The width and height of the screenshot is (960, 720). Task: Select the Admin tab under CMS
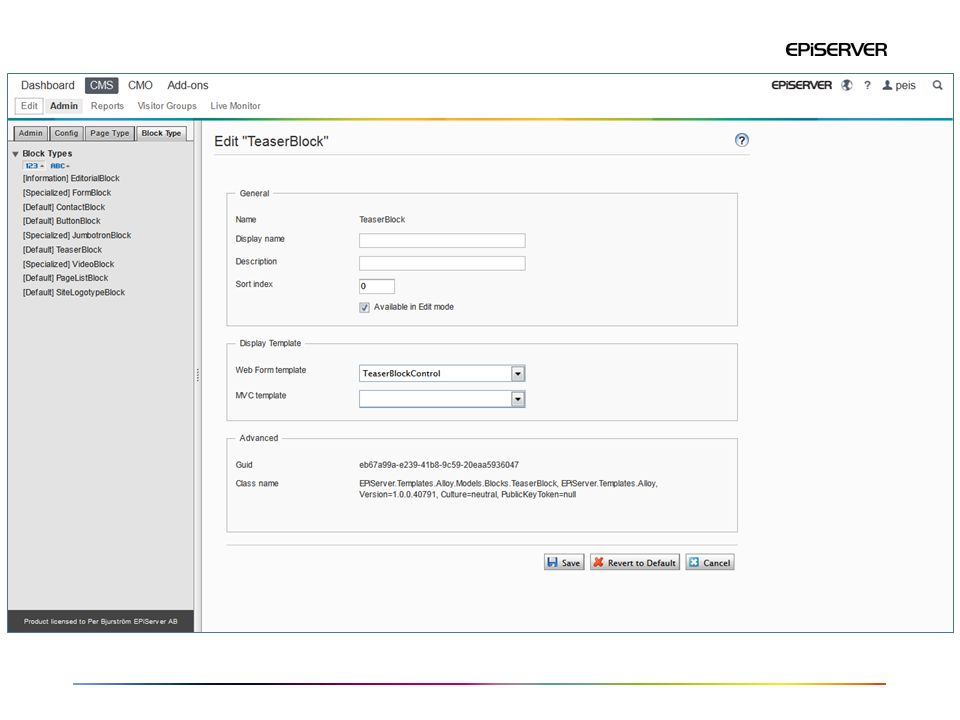[x=64, y=106]
